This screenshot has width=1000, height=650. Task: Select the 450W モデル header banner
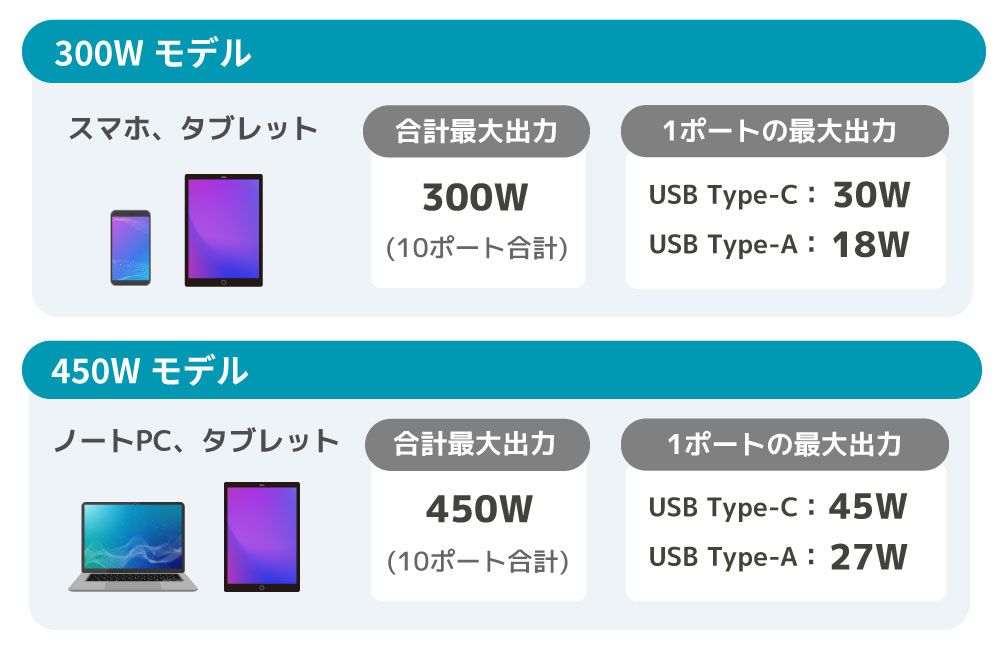(502, 370)
